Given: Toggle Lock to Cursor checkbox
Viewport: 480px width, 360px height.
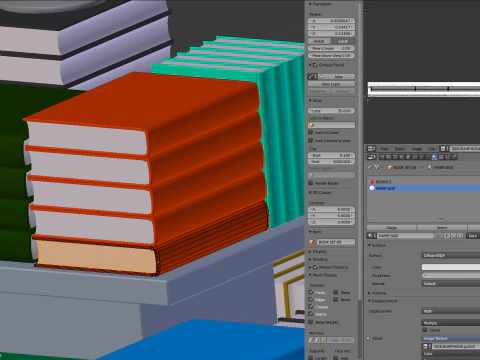Looking at the screenshot, I should [x=310, y=132].
